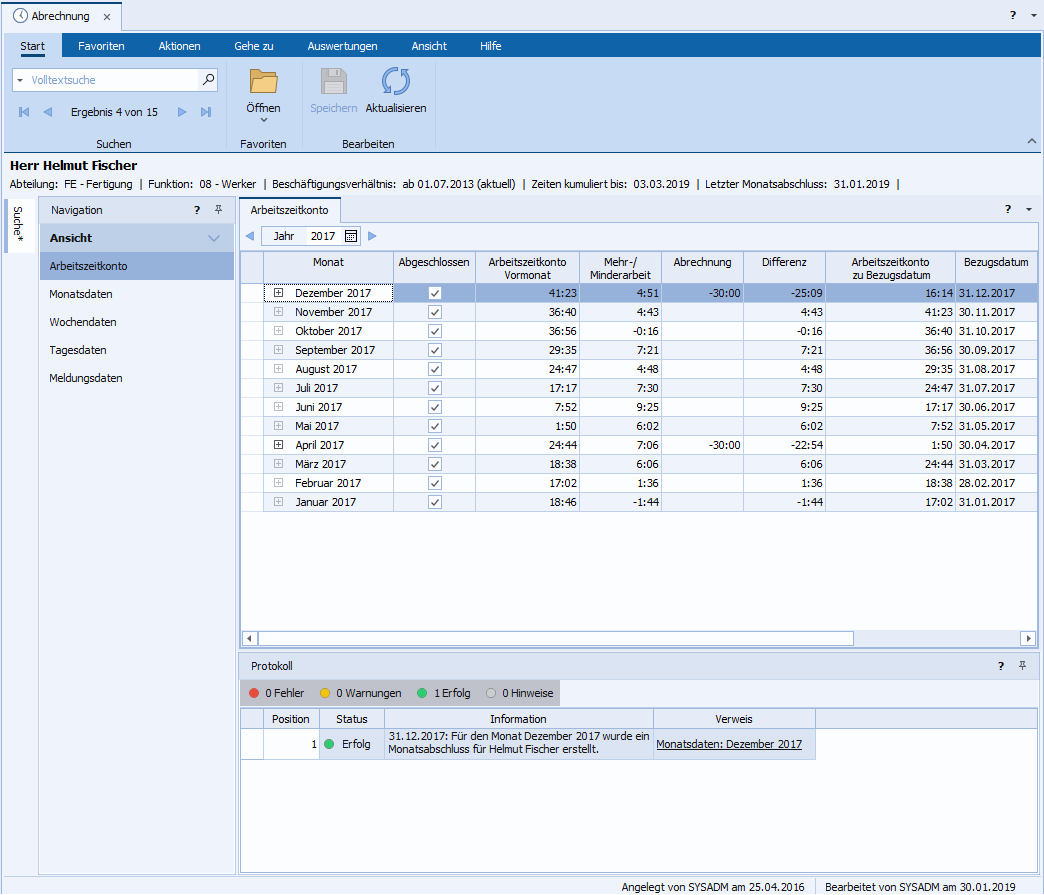This screenshot has height=895, width=1044.
Task: Switch to the Aktionen ribbon tab
Action: (179, 46)
